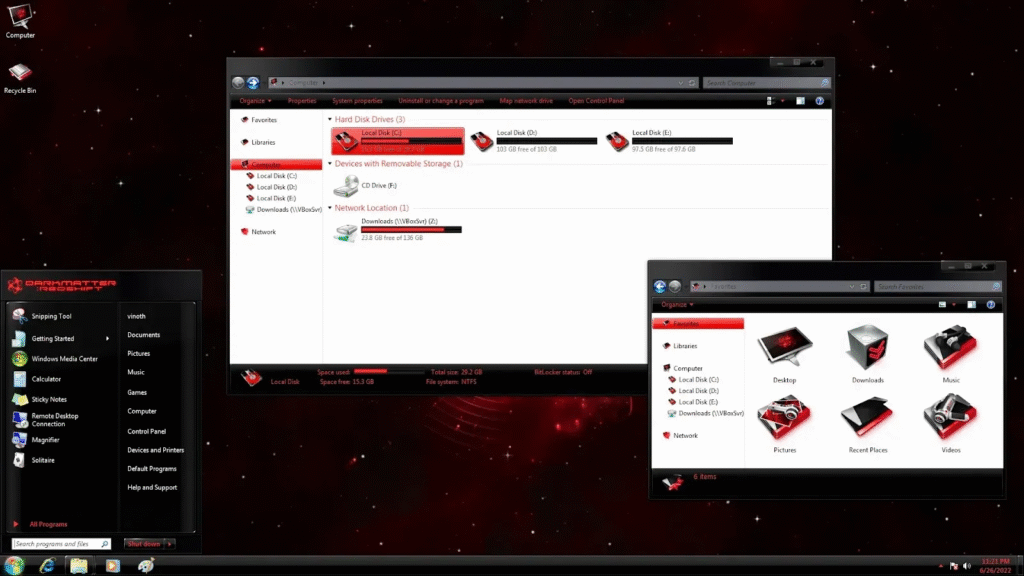This screenshot has height=576, width=1024.
Task: Click Control Panel in Start menu
Action: (146, 431)
